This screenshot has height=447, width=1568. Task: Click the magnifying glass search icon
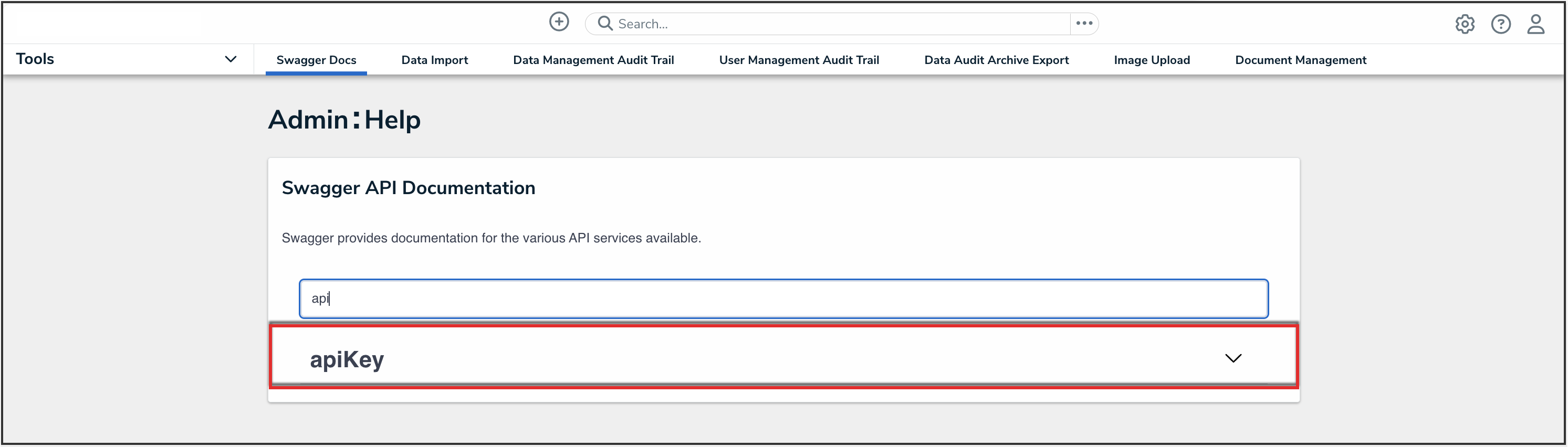[604, 23]
